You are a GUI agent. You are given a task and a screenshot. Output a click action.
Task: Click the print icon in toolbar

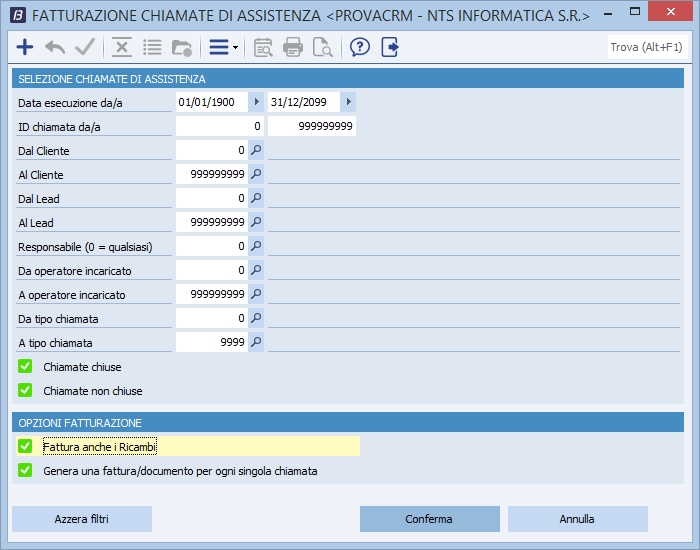click(x=293, y=47)
